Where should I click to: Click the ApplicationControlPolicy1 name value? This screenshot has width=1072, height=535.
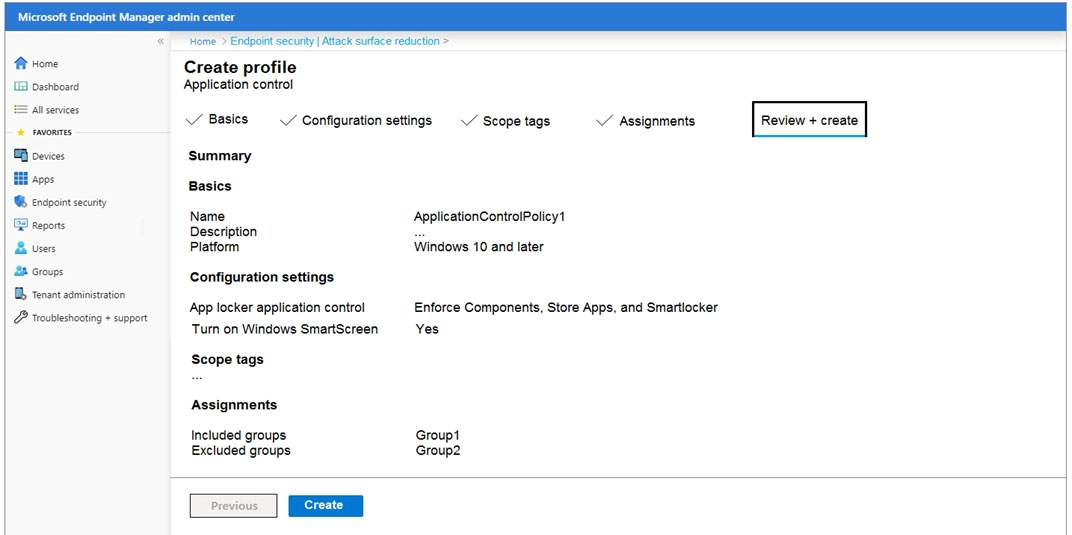click(x=490, y=217)
